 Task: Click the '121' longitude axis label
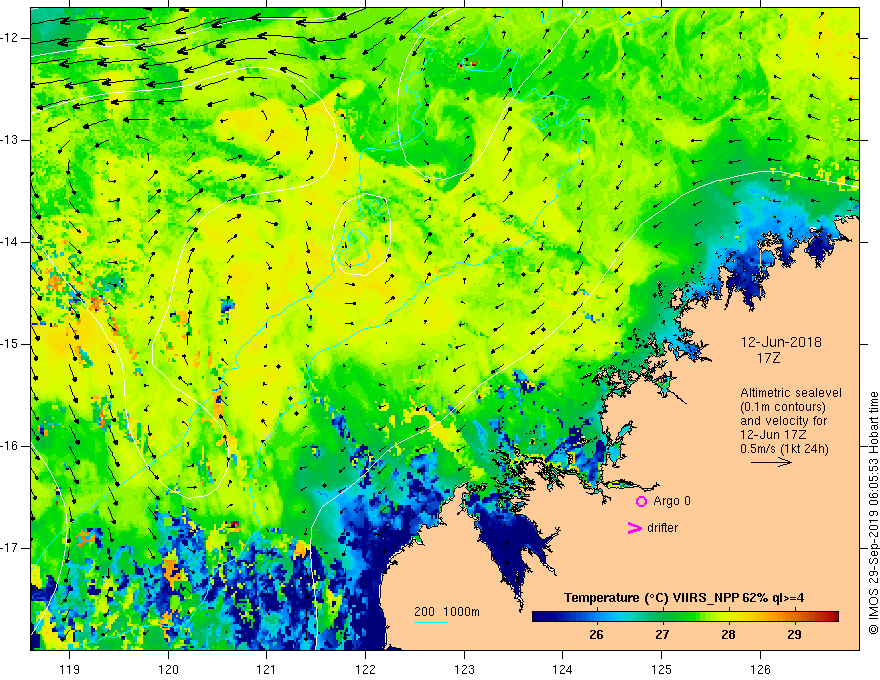267,669
